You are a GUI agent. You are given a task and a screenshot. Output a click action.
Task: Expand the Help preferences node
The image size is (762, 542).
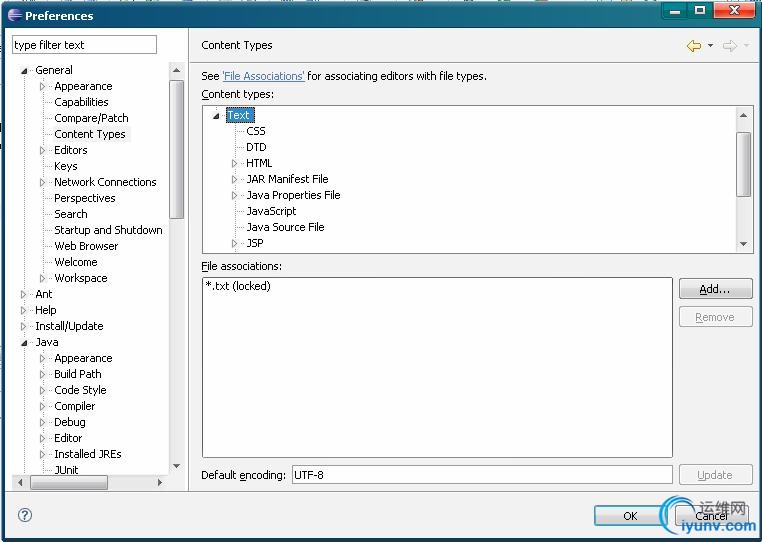(23, 311)
